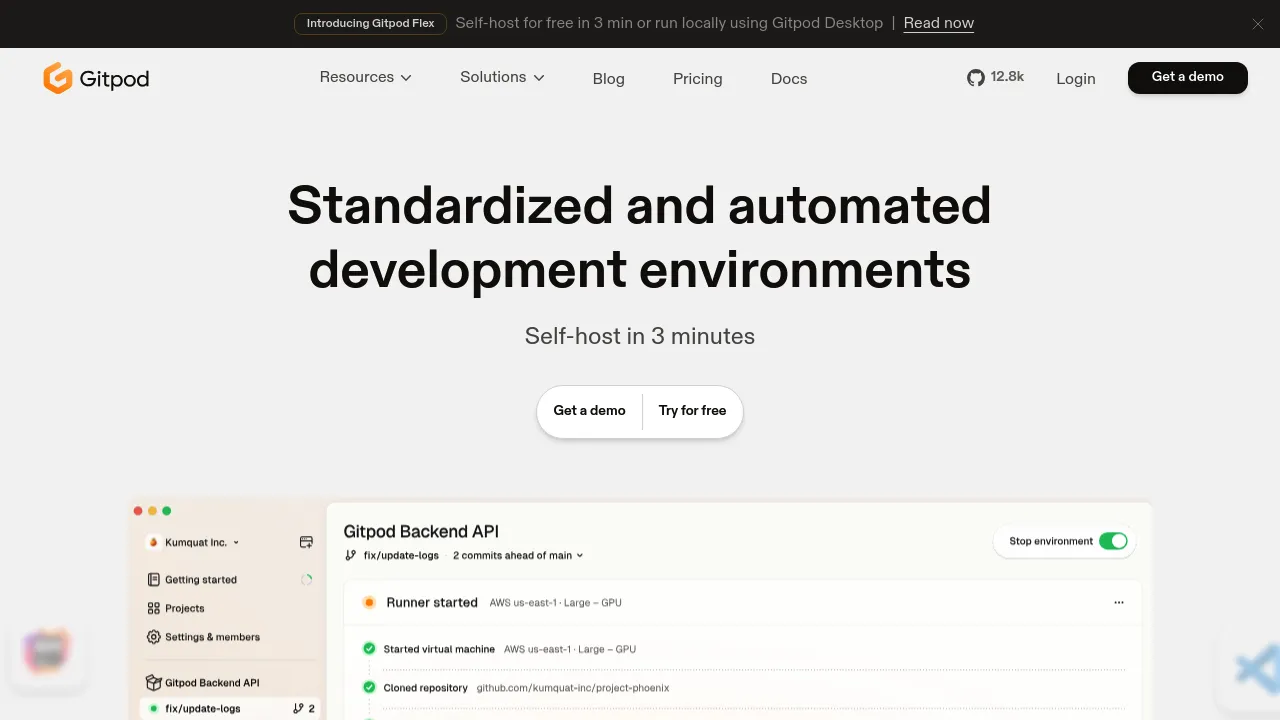Click the Getting started progress ring

(307, 580)
